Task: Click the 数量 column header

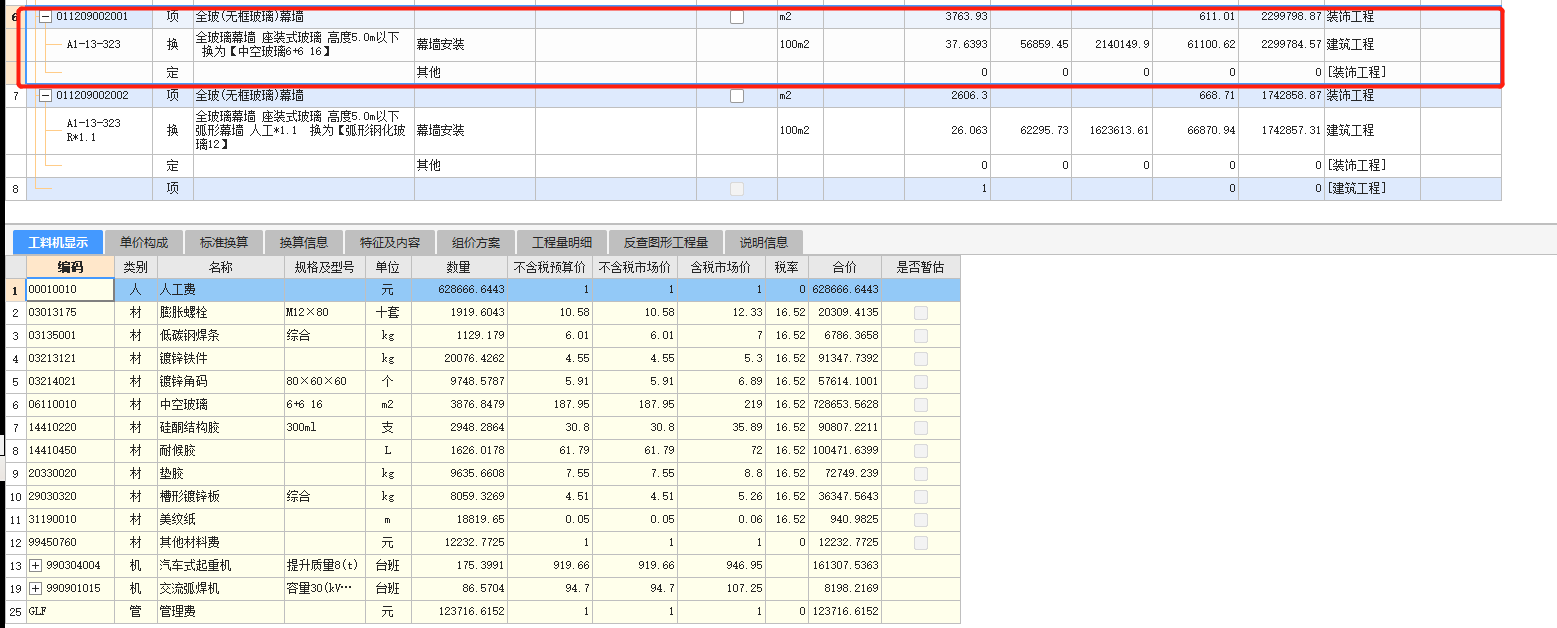Action: [x=459, y=267]
